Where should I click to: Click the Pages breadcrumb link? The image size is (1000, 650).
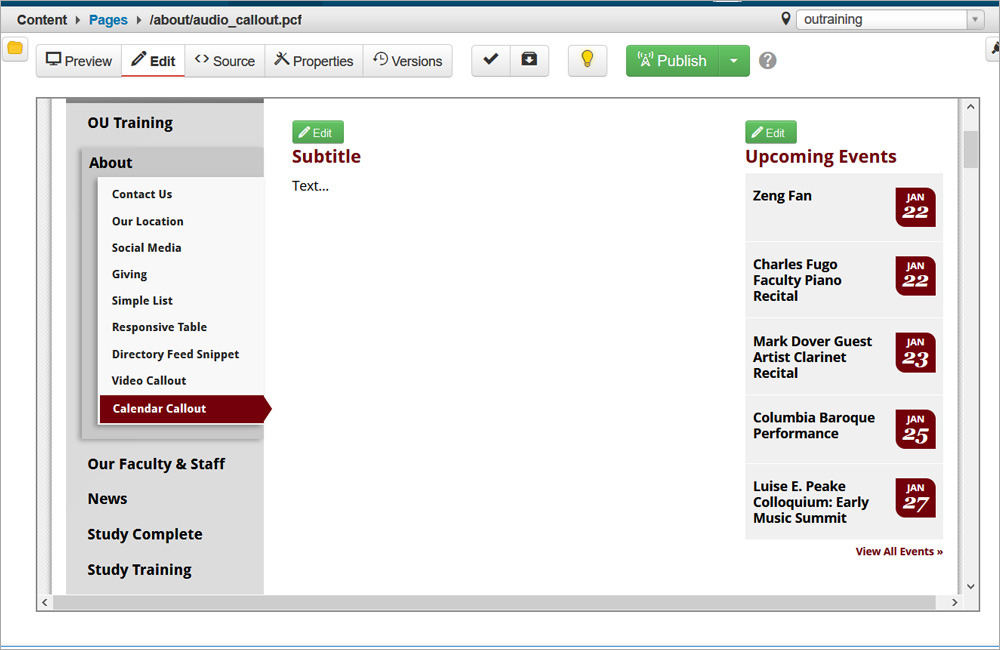(108, 20)
